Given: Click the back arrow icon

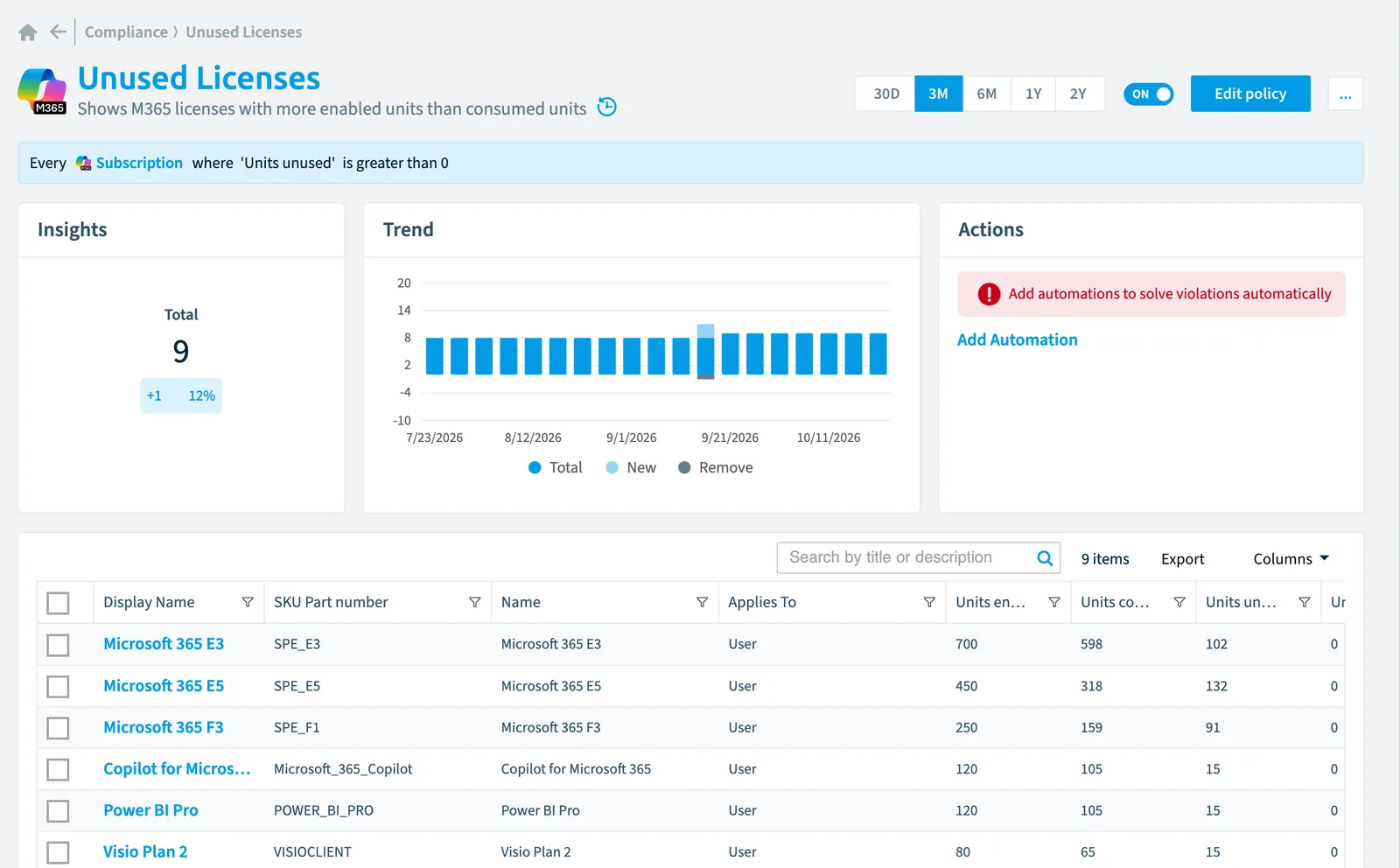Looking at the screenshot, I should [x=58, y=32].
